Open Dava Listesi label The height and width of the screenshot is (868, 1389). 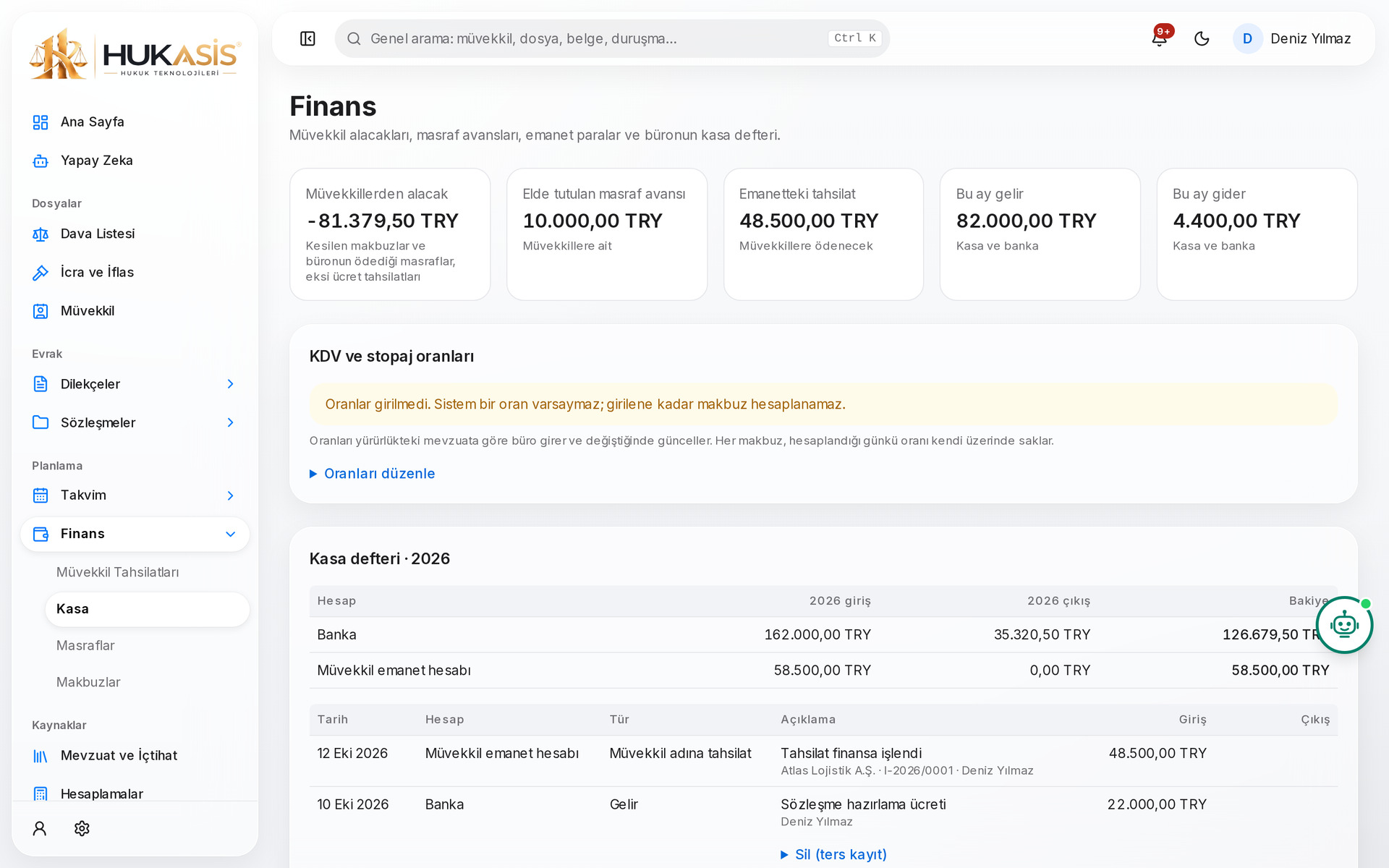(x=98, y=234)
